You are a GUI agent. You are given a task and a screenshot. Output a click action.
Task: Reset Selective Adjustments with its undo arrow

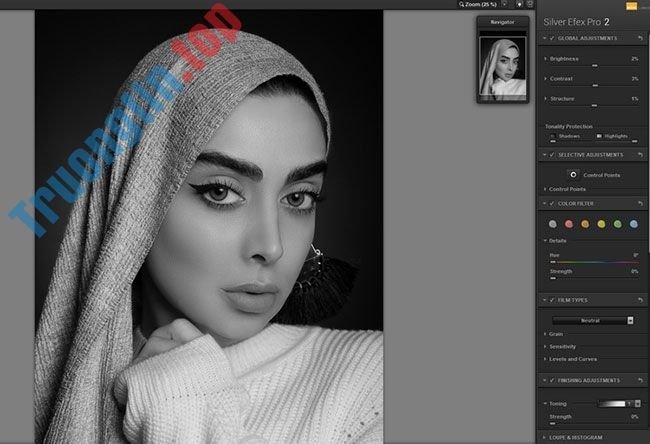point(640,155)
